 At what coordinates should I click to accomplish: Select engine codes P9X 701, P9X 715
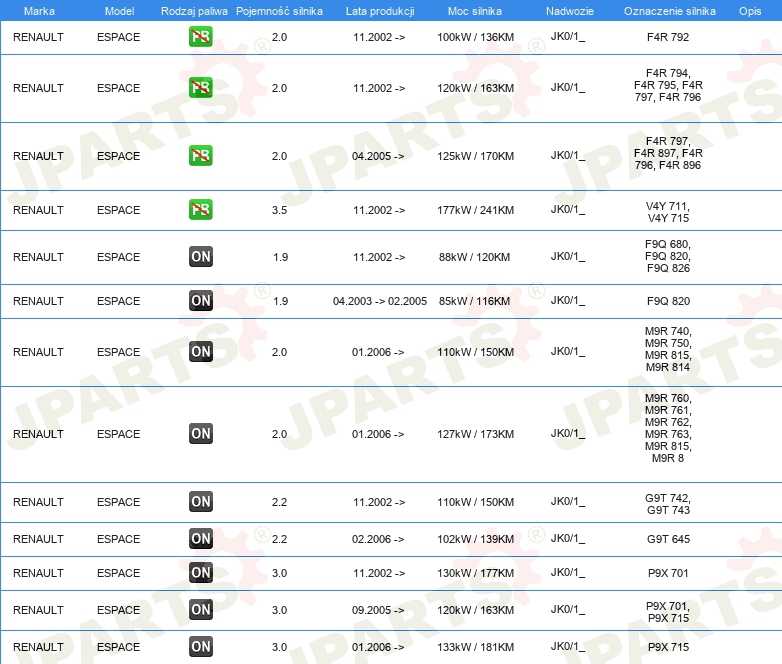pos(668,612)
